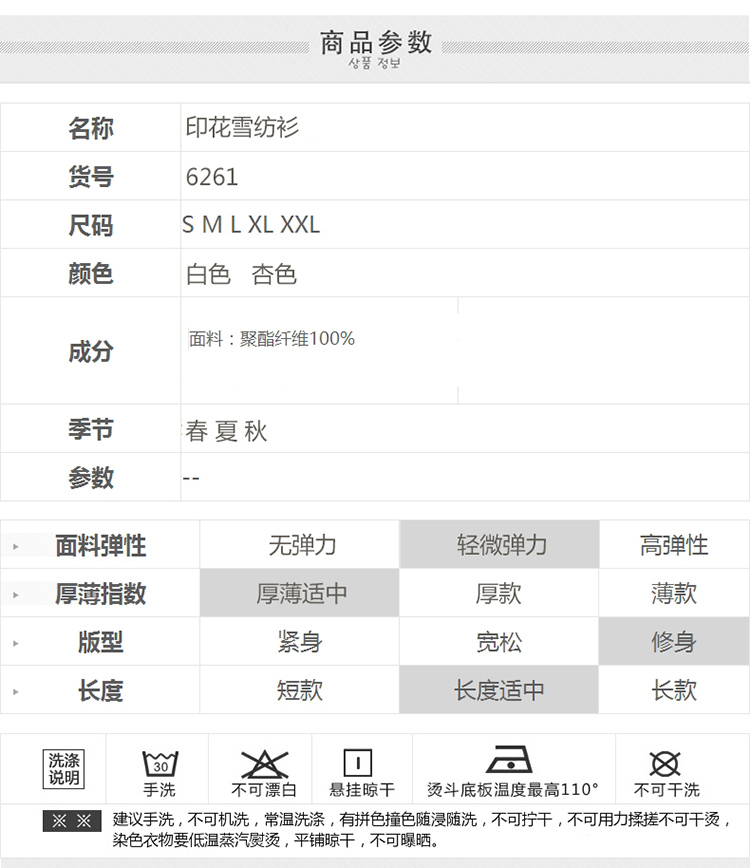Click the do-not-dry-clean crossed circle icon

tap(665, 764)
